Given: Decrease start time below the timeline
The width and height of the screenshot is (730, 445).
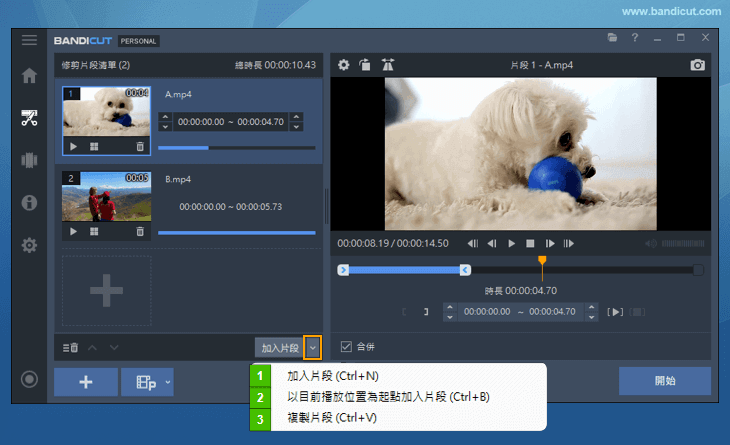Looking at the screenshot, I should click(450, 317).
